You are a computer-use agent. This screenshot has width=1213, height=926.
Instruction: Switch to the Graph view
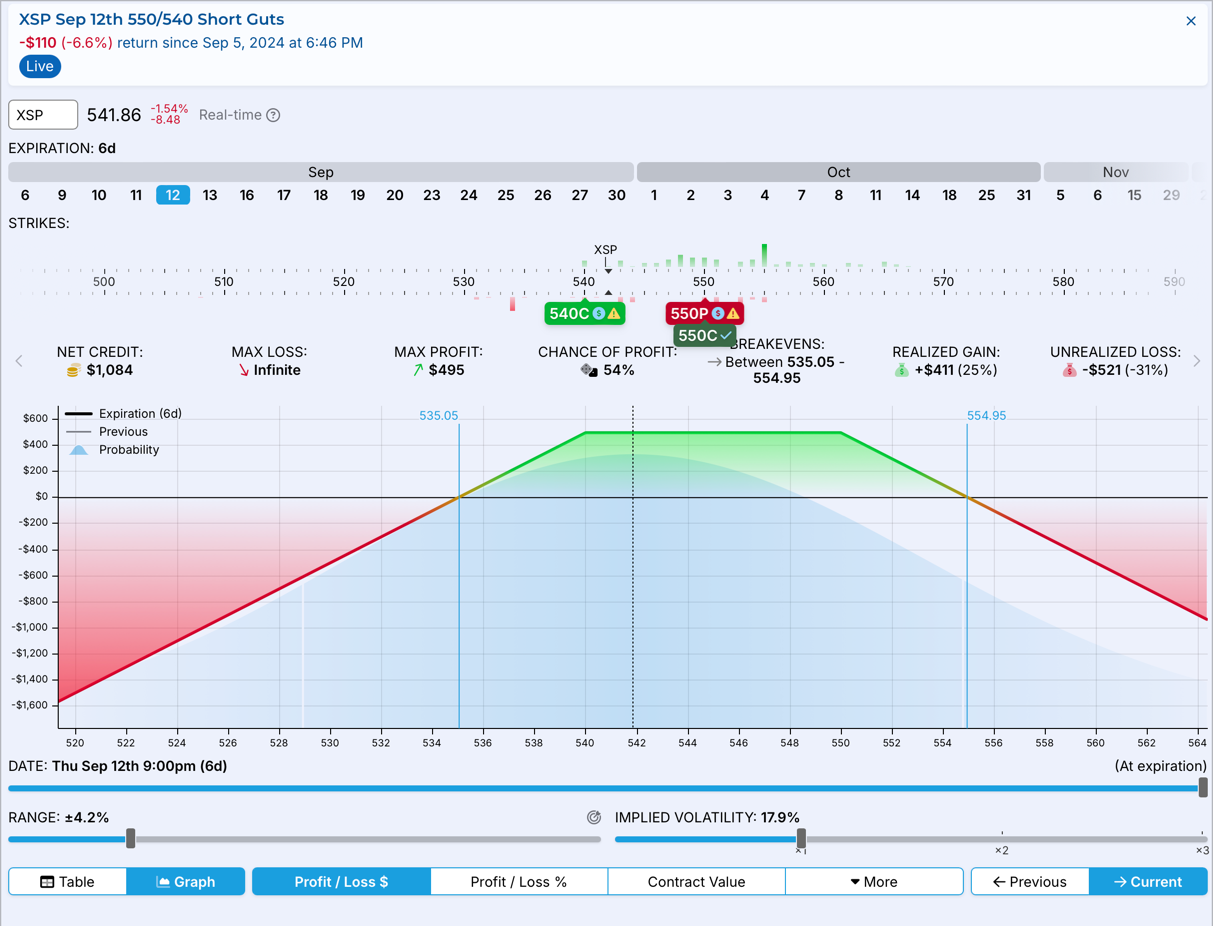click(186, 882)
